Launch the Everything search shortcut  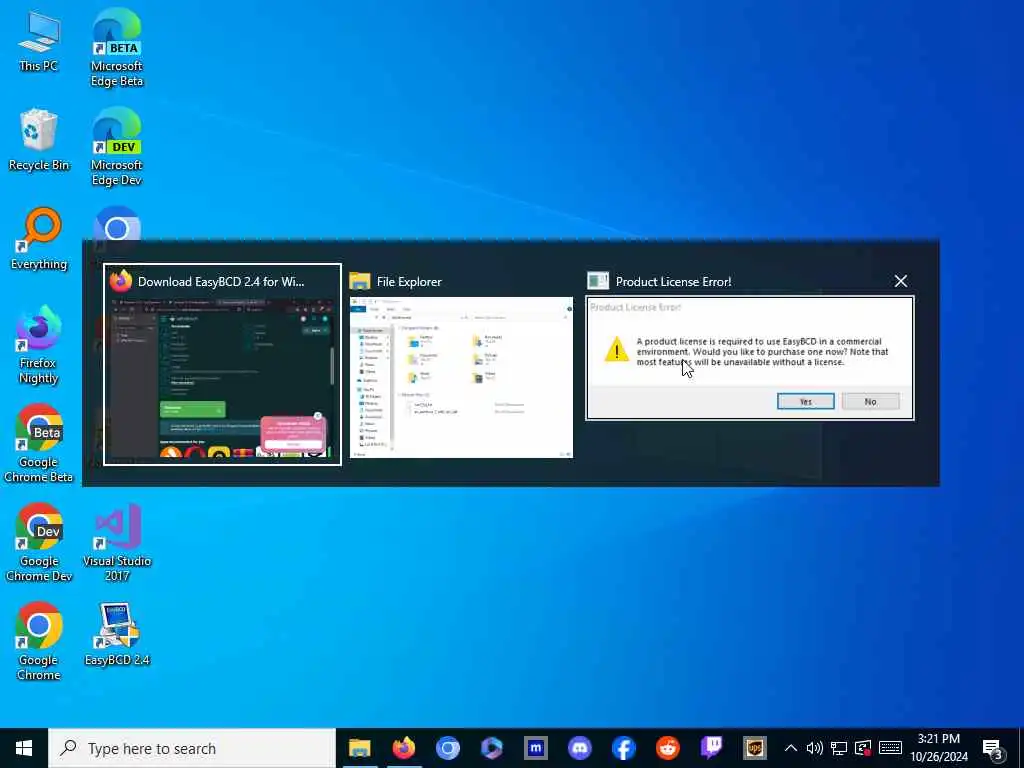click(x=39, y=239)
